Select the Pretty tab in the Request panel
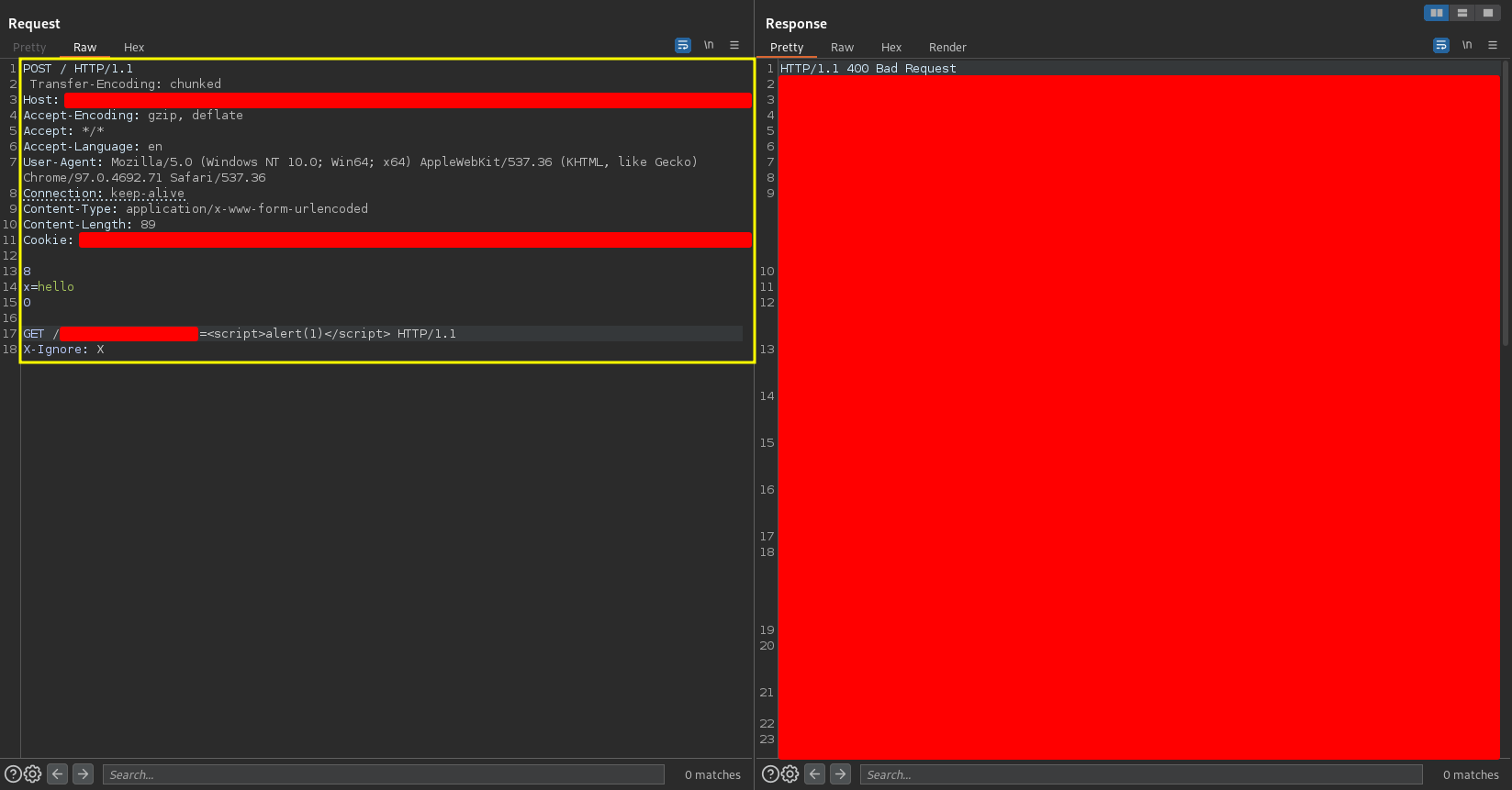Screen dimensions: 1512x790 pos(29,48)
